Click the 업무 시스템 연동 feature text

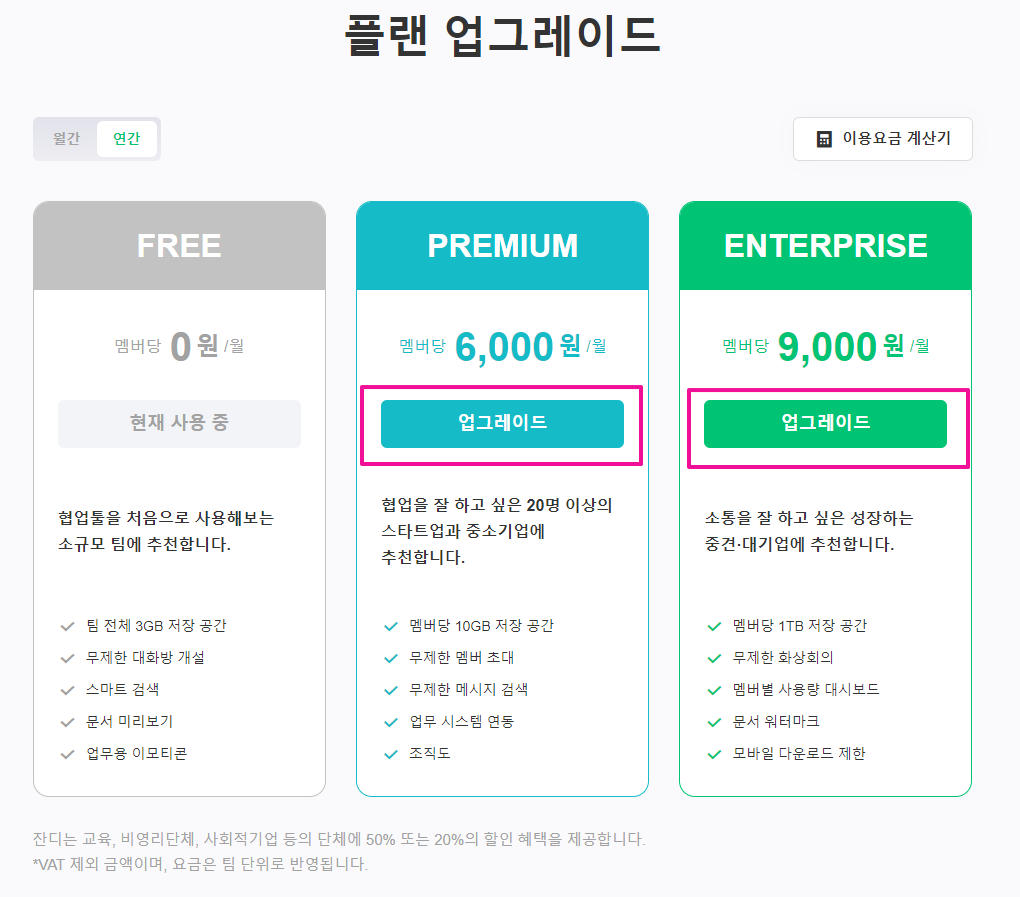(x=462, y=721)
